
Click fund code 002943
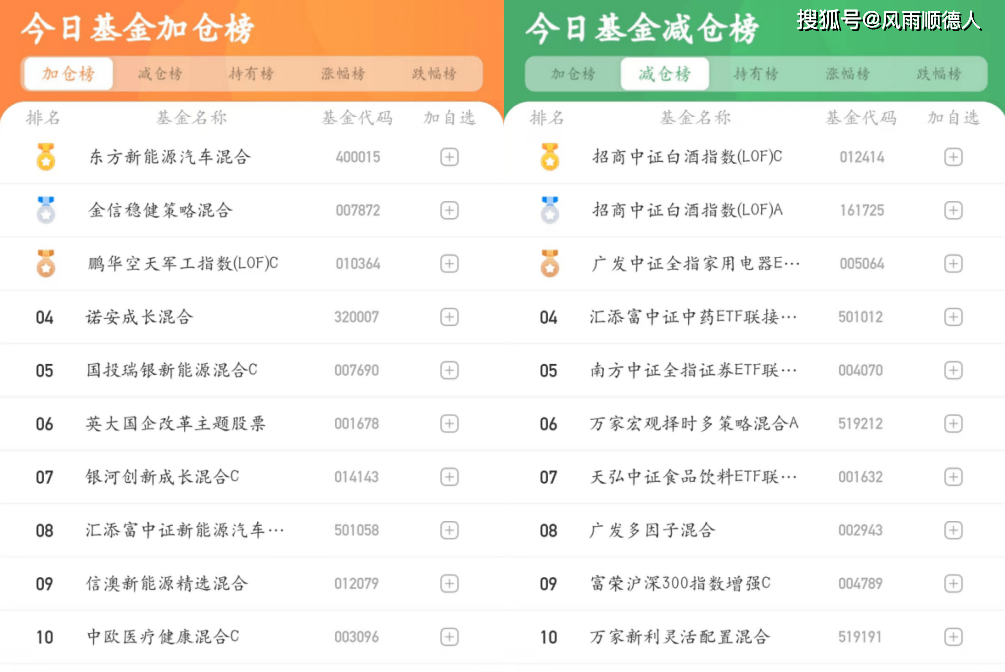click(861, 530)
